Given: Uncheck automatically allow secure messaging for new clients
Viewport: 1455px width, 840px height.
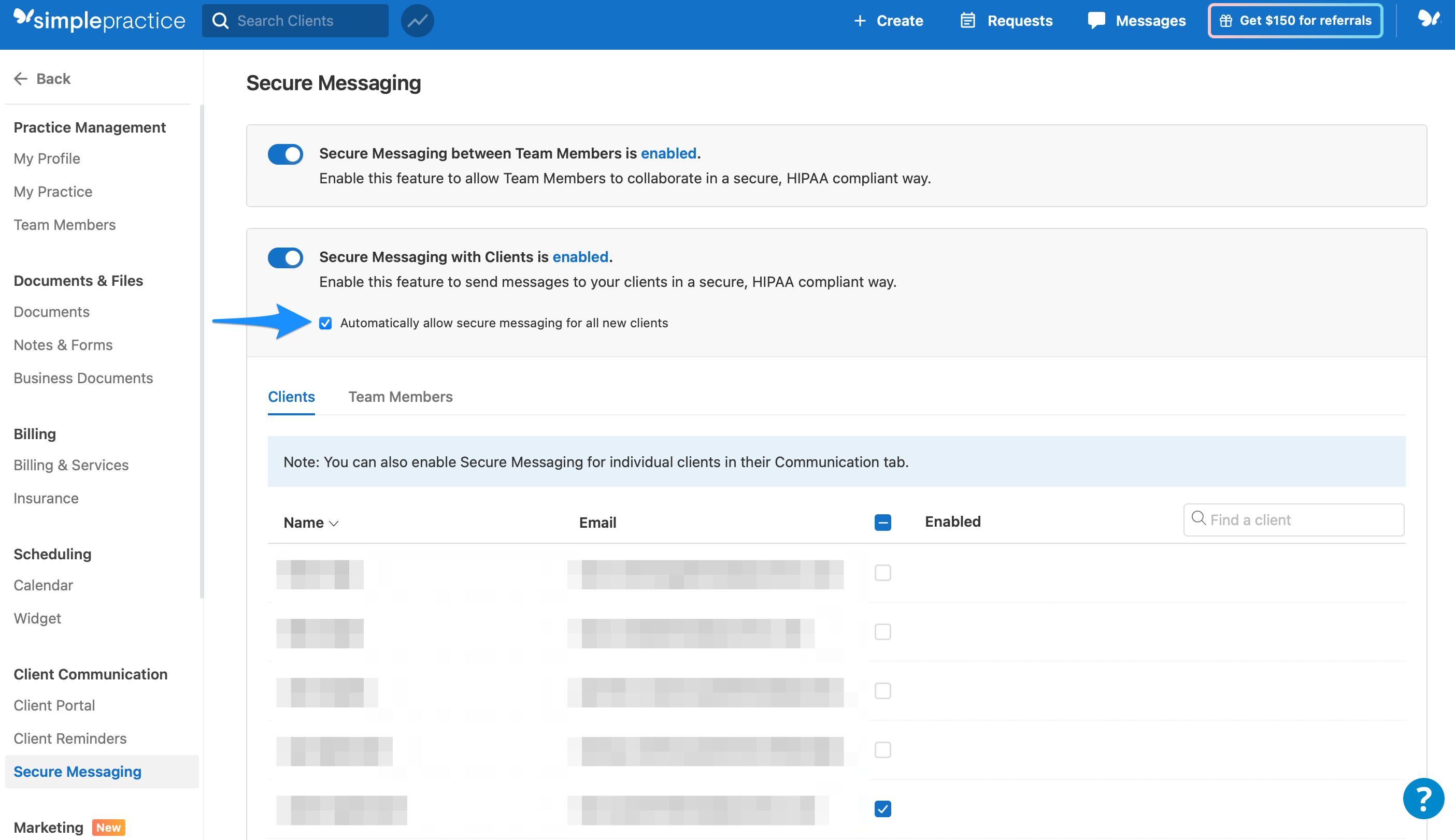Looking at the screenshot, I should [x=325, y=323].
